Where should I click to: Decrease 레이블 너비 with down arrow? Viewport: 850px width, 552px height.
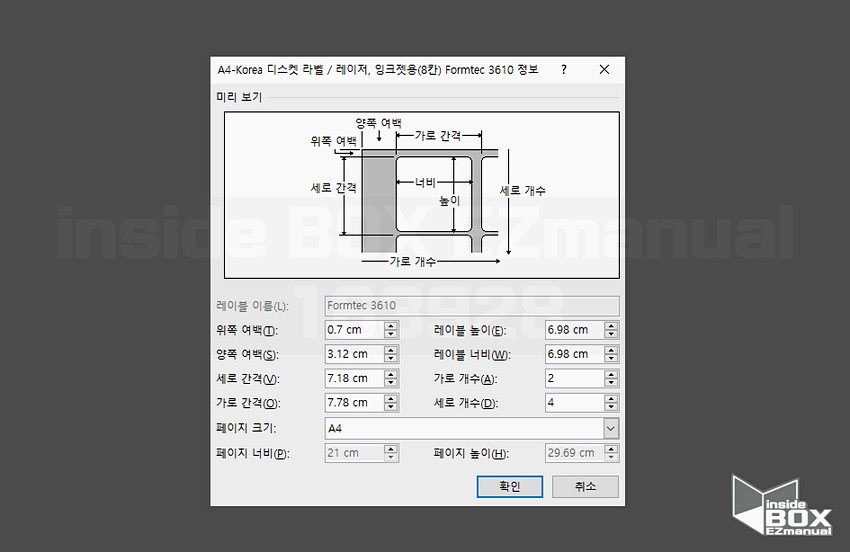pyautogui.click(x=611, y=358)
